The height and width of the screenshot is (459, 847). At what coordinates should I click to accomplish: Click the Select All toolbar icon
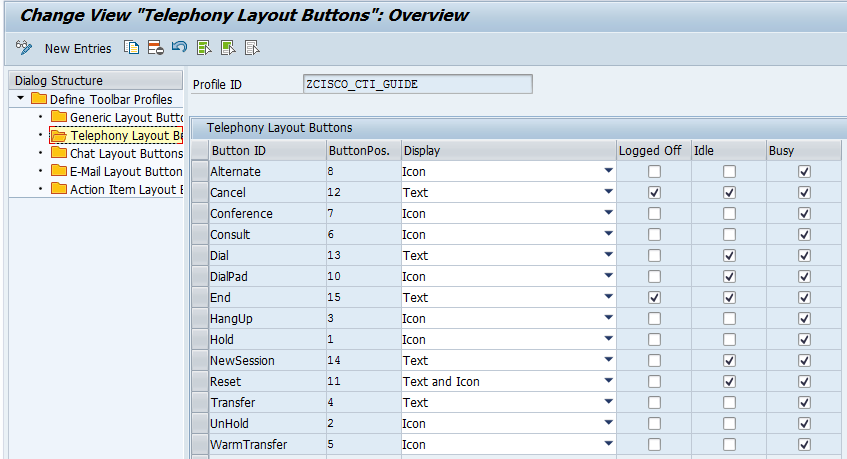coord(204,48)
